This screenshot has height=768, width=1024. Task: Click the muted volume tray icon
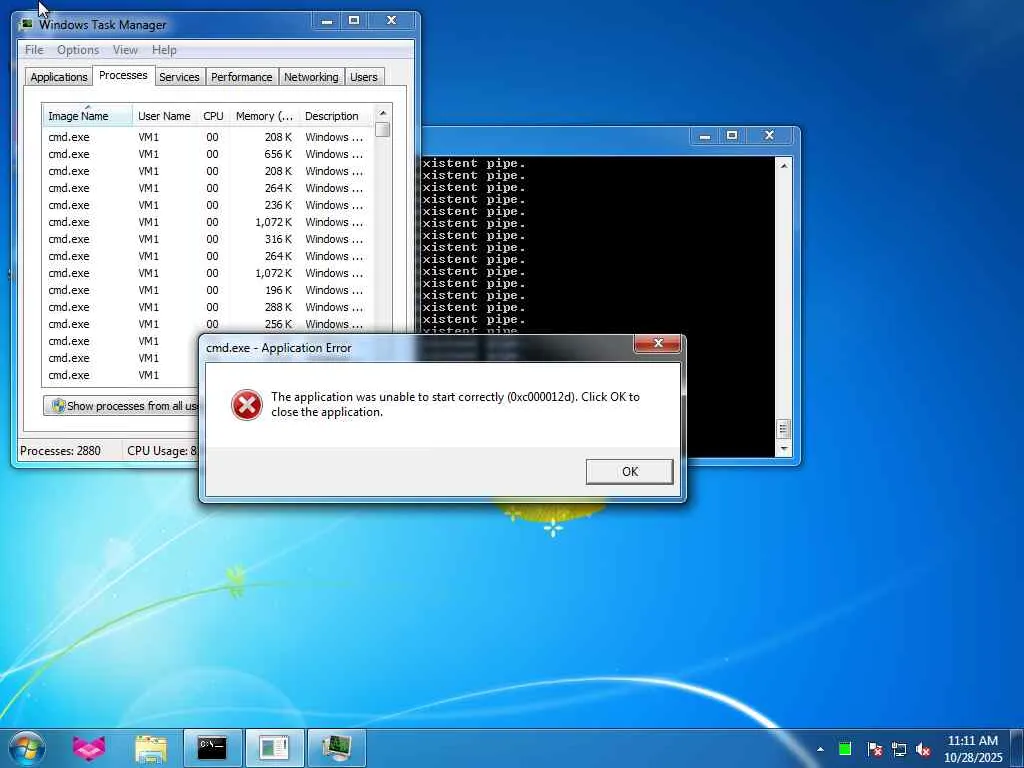pyautogui.click(x=923, y=749)
